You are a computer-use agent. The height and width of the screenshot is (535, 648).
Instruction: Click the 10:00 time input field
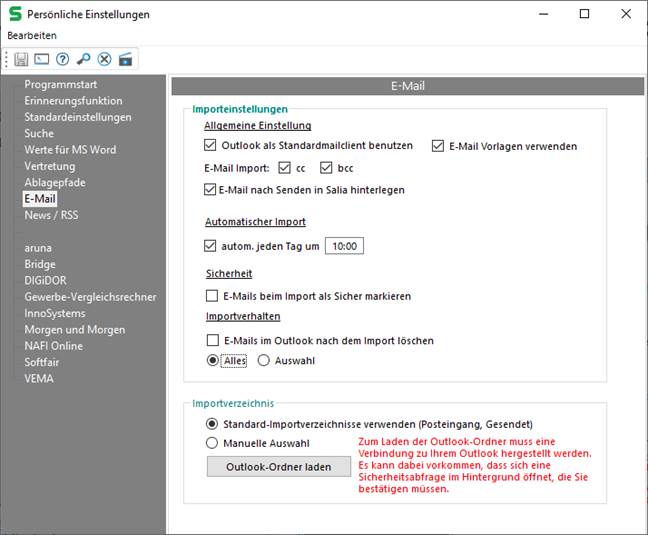point(345,246)
